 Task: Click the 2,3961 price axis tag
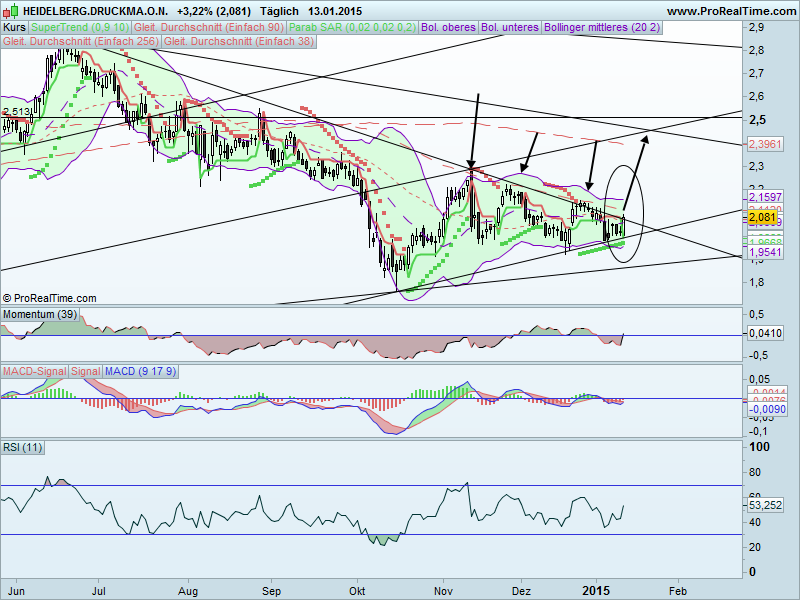[765, 144]
